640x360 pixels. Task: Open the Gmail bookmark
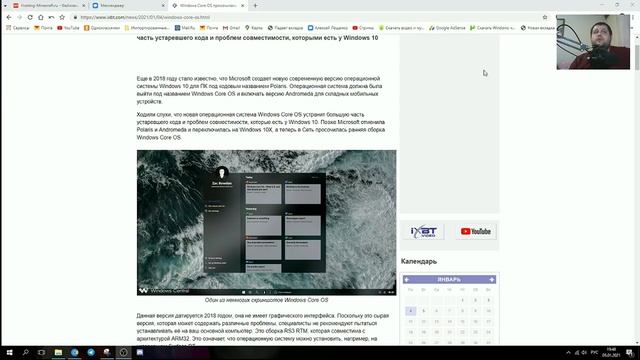tap(231, 28)
